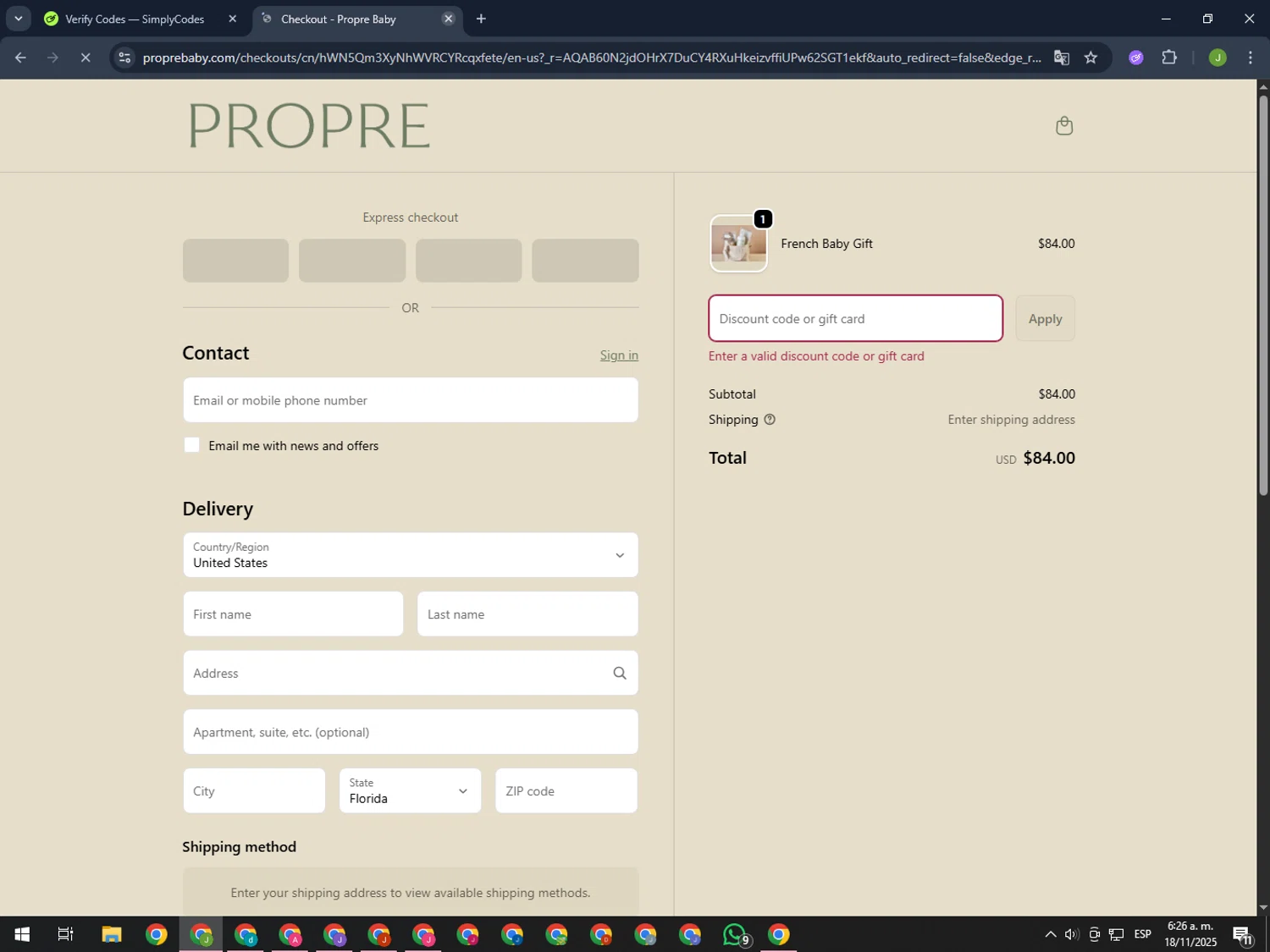1270x952 pixels.
Task: Click the French Baby Gift product thumbnail
Action: (x=739, y=244)
